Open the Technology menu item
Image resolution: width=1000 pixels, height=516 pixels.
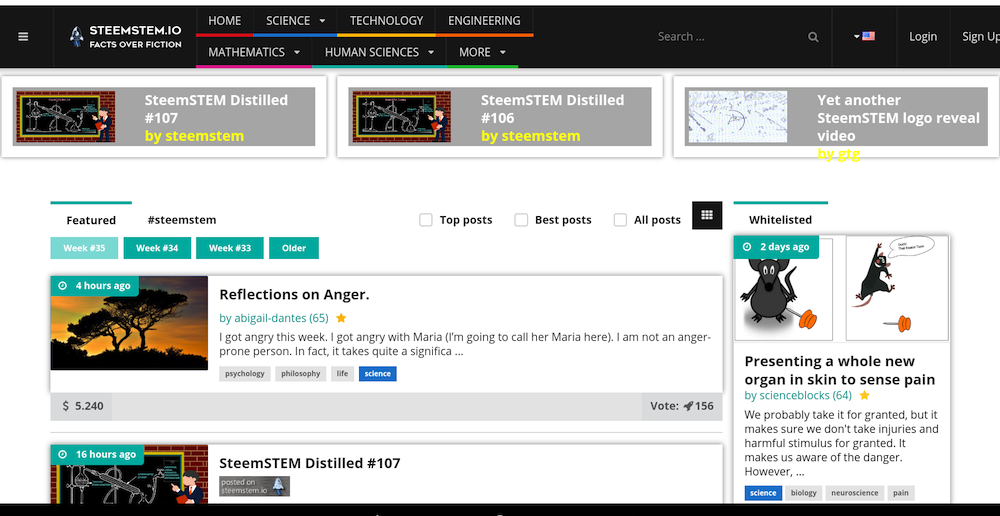pos(386,20)
